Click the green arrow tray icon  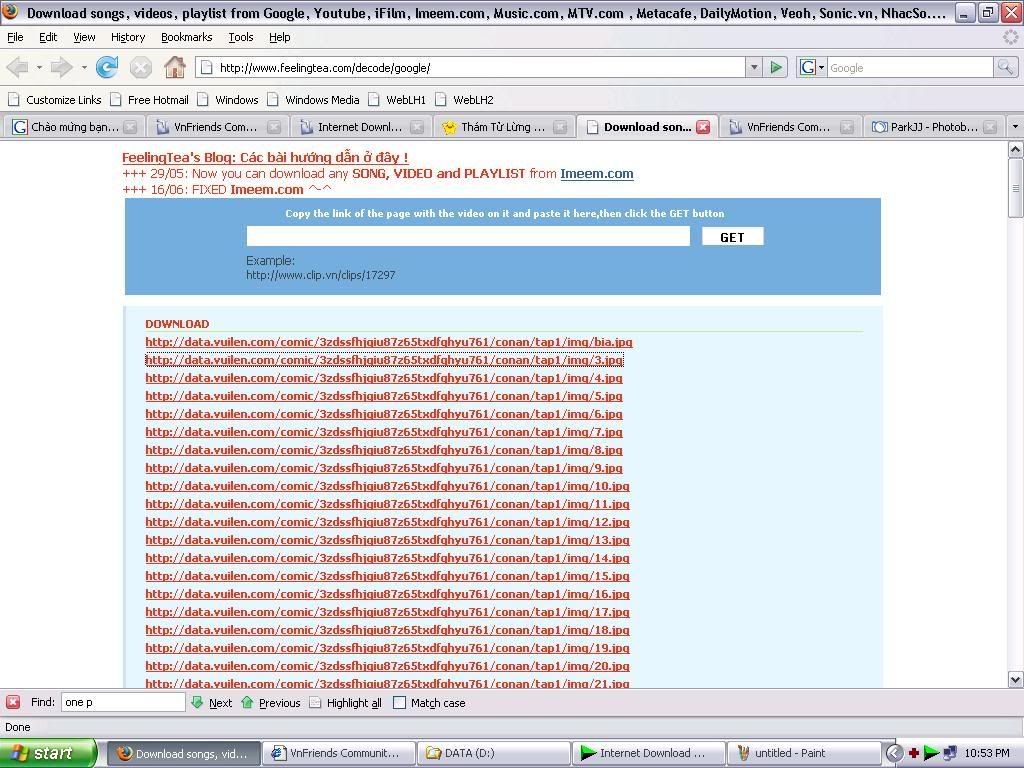tap(931, 753)
